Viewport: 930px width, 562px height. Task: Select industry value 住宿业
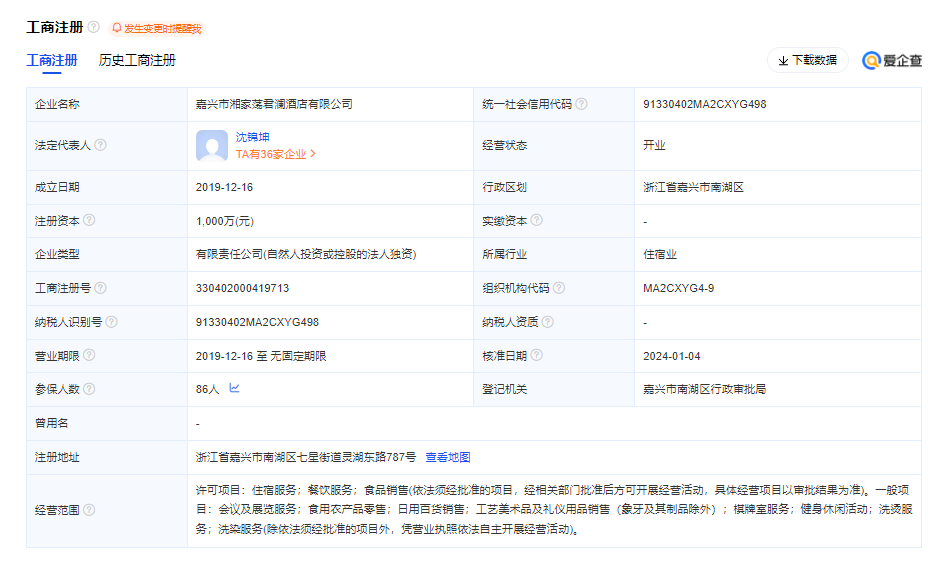pos(660,254)
